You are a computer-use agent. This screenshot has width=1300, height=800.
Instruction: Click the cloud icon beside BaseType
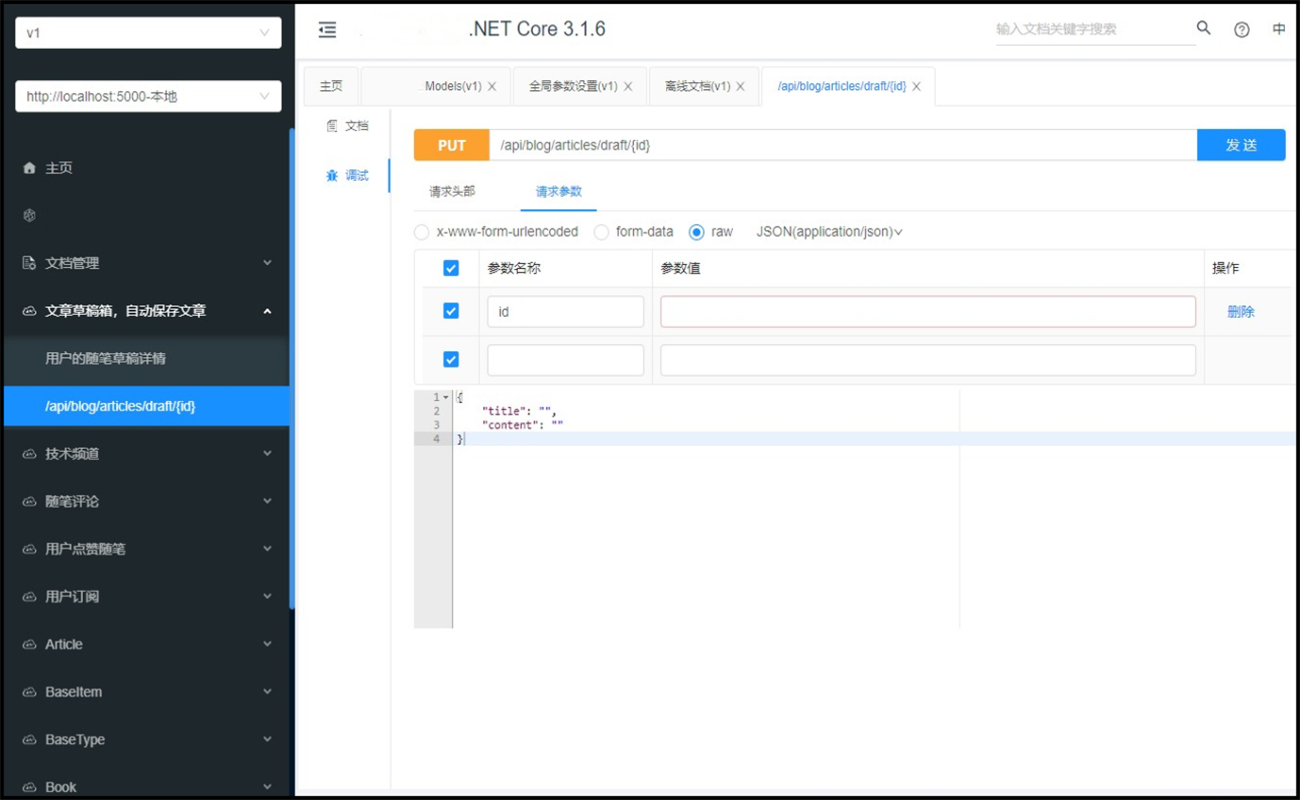(29, 740)
